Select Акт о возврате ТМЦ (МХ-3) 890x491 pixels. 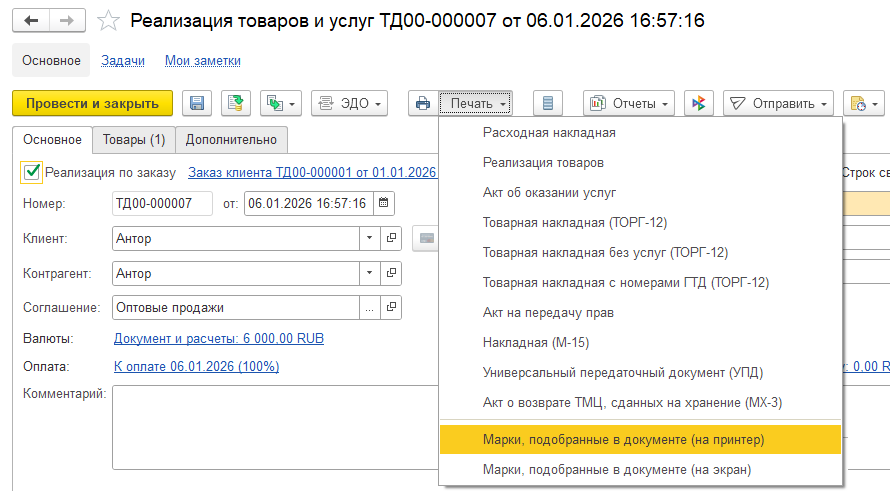(641, 403)
